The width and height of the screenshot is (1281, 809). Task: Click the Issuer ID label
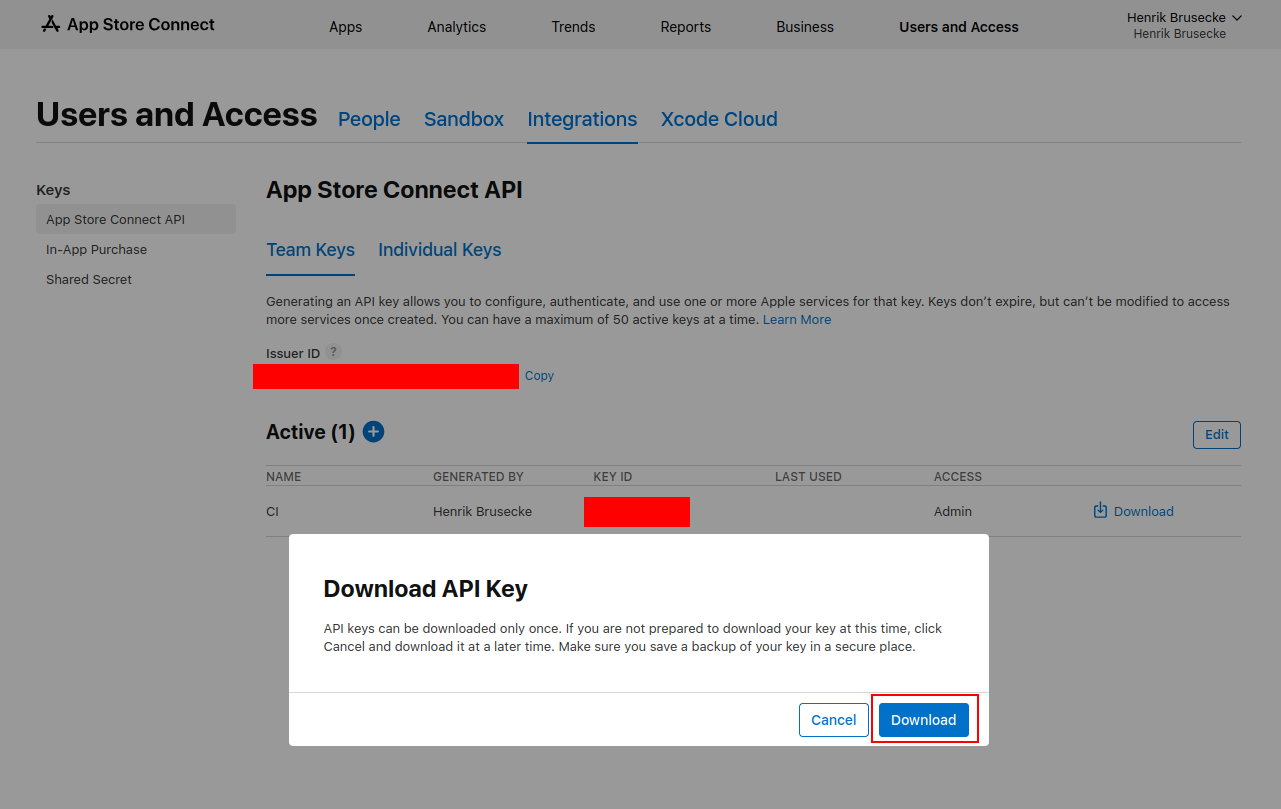tap(293, 353)
